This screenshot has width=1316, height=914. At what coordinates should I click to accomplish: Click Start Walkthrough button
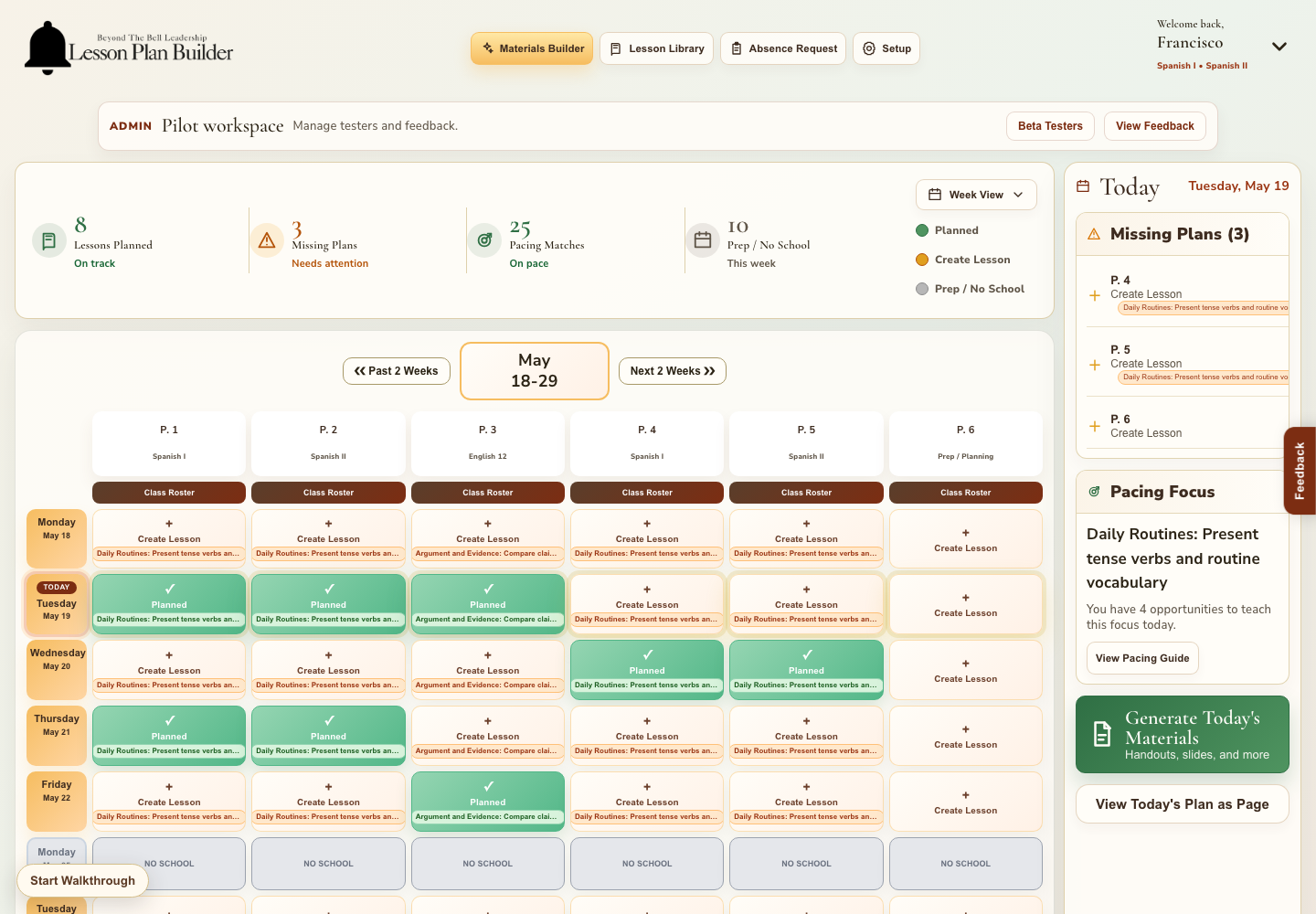tap(82, 881)
